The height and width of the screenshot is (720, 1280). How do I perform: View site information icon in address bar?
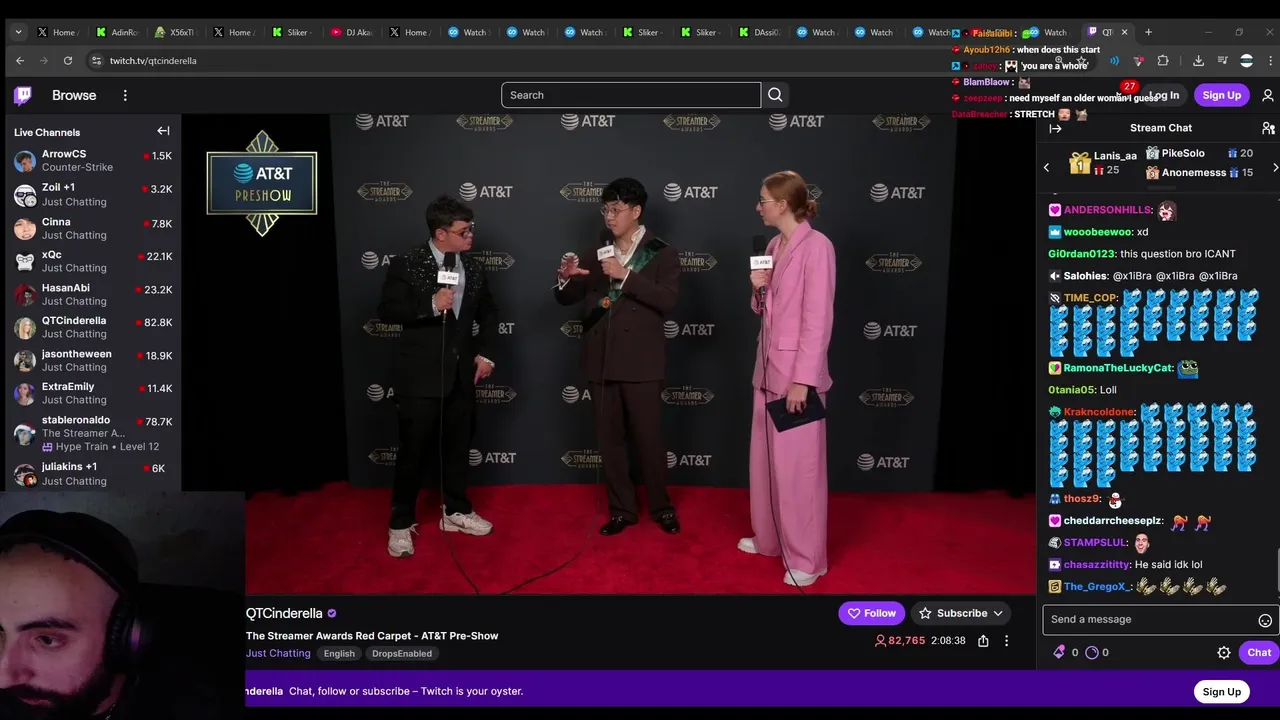click(96, 60)
